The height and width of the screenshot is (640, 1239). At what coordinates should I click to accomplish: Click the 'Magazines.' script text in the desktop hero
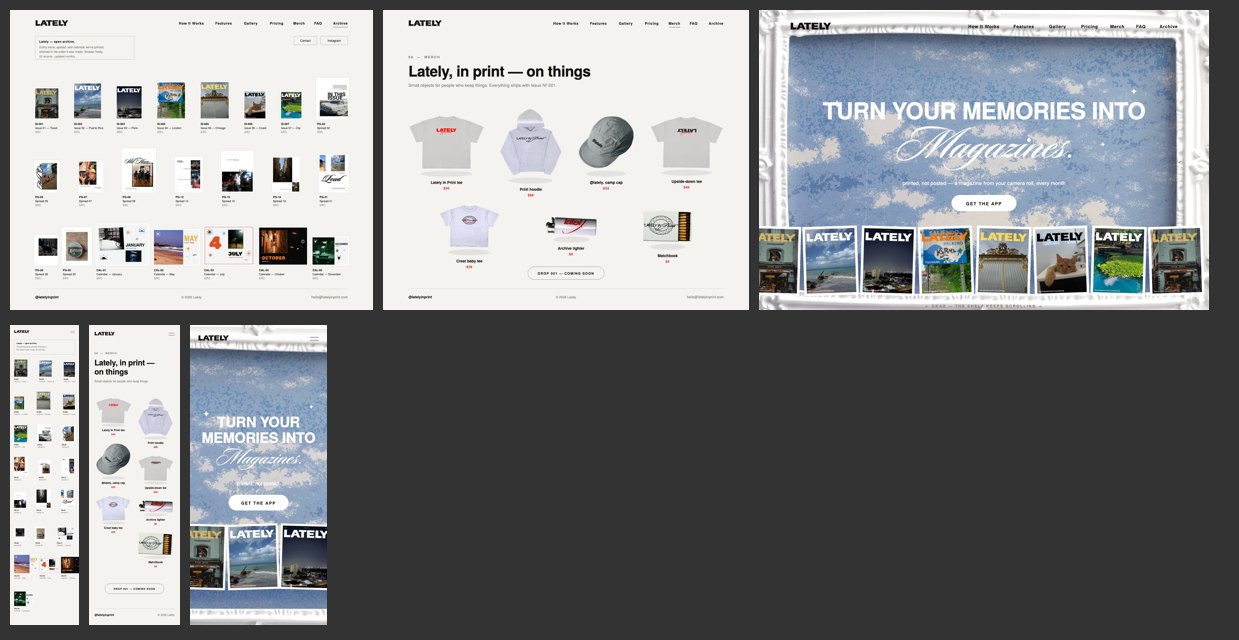coord(984,146)
